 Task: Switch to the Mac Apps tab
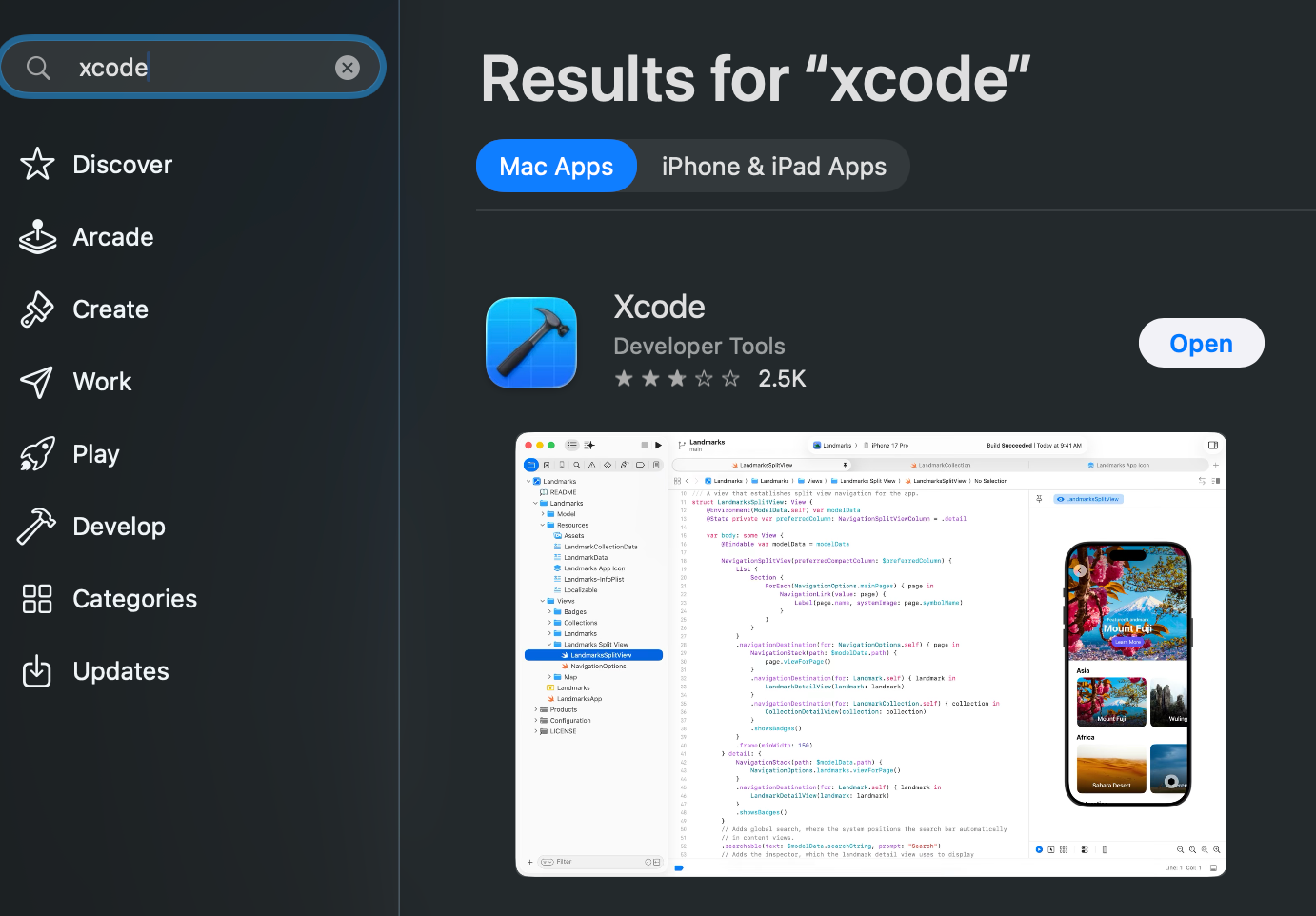click(x=556, y=166)
